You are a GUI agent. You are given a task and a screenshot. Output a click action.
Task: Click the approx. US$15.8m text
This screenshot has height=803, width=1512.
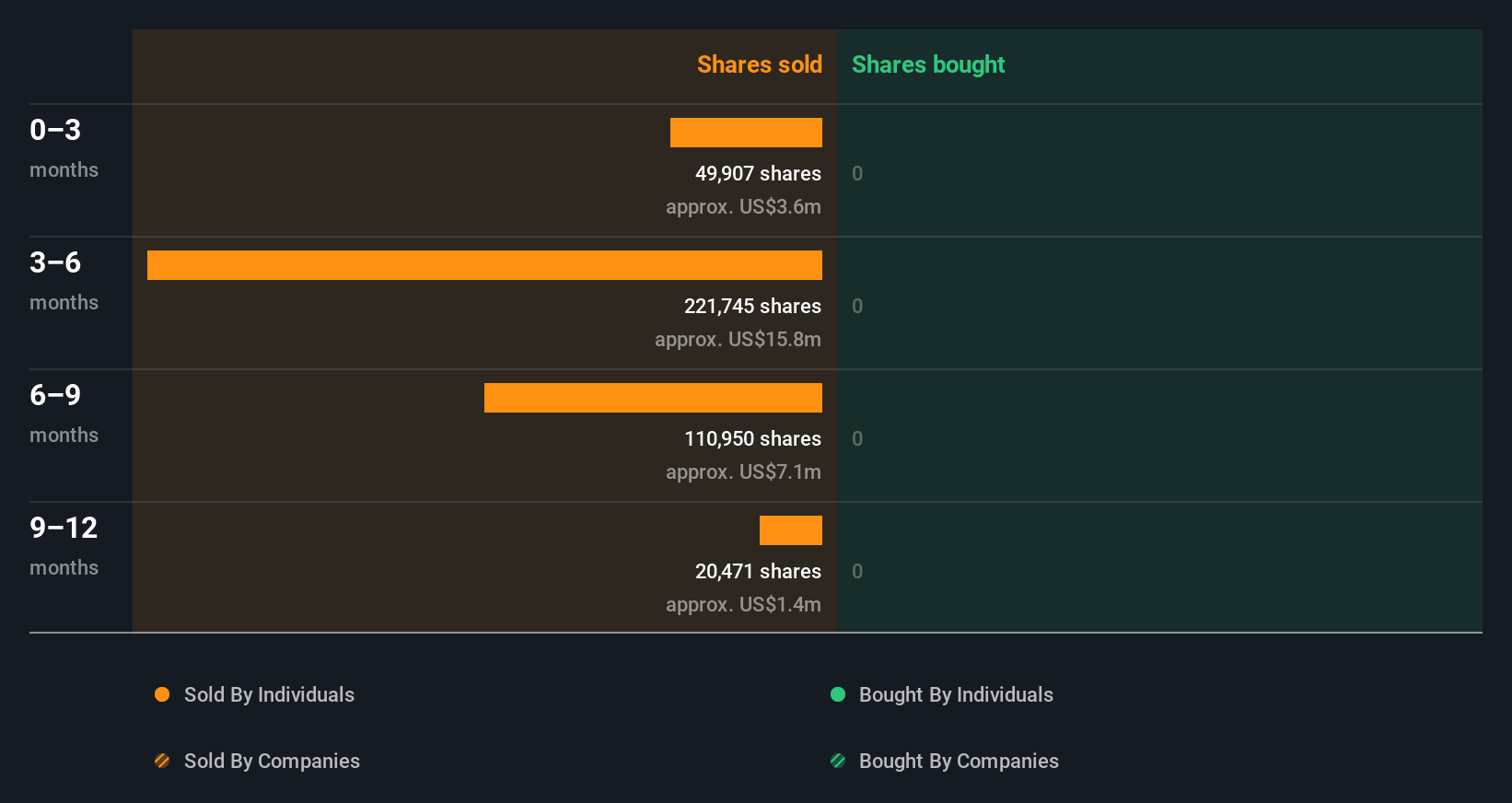pos(738,340)
